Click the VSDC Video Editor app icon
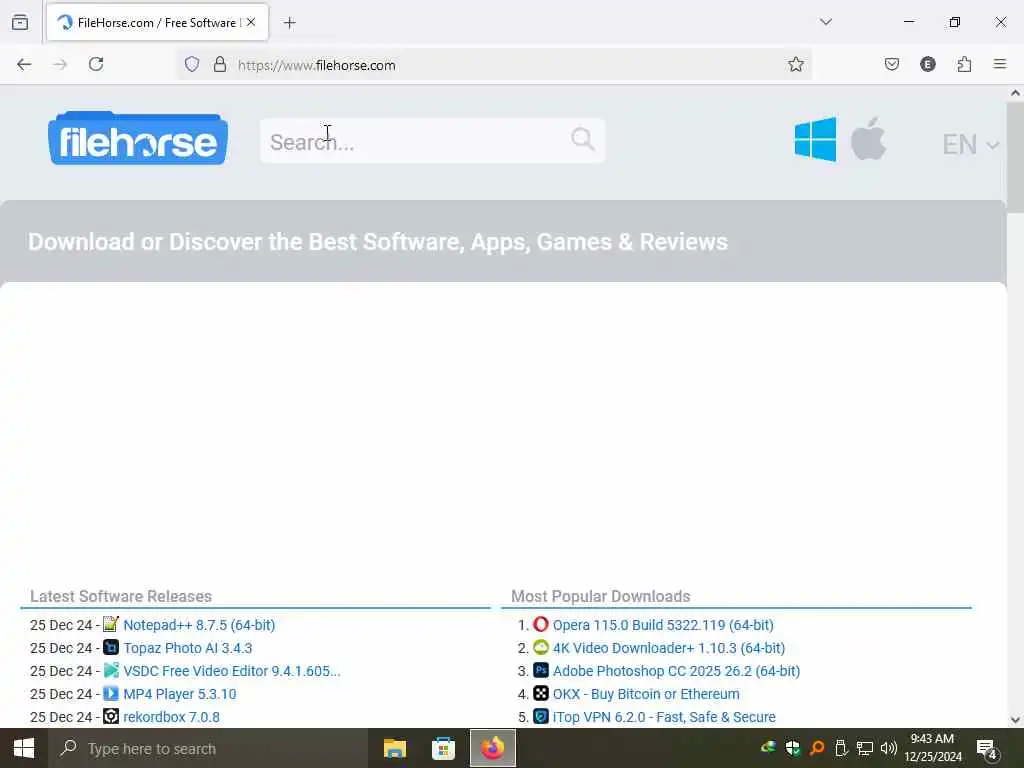The image size is (1024, 768). [x=111, y=670]
